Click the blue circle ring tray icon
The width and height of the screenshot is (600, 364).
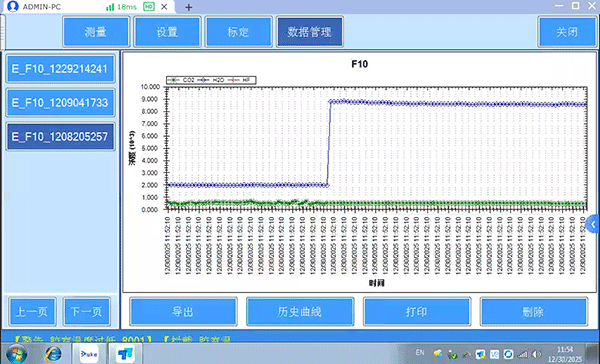508,354
